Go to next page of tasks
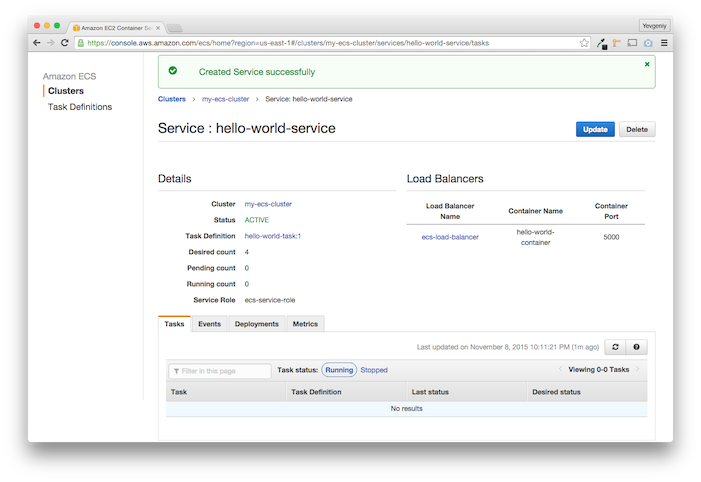Viewport: 701px width, 482px height. pos(638,369)
